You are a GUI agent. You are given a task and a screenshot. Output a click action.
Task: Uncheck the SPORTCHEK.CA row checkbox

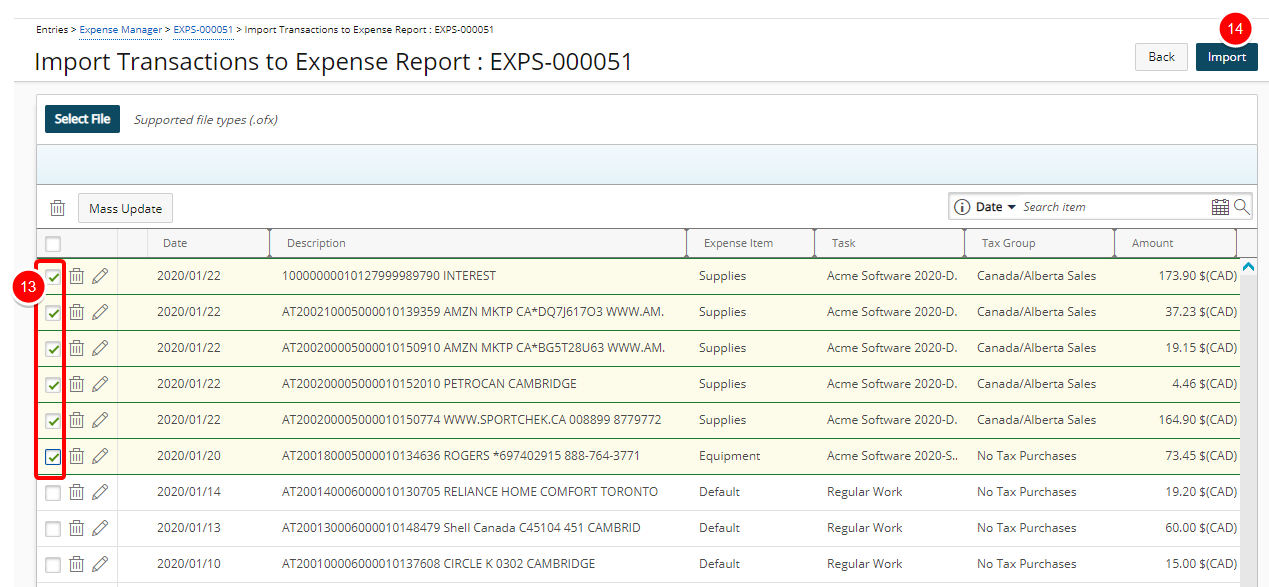point(53,421)
